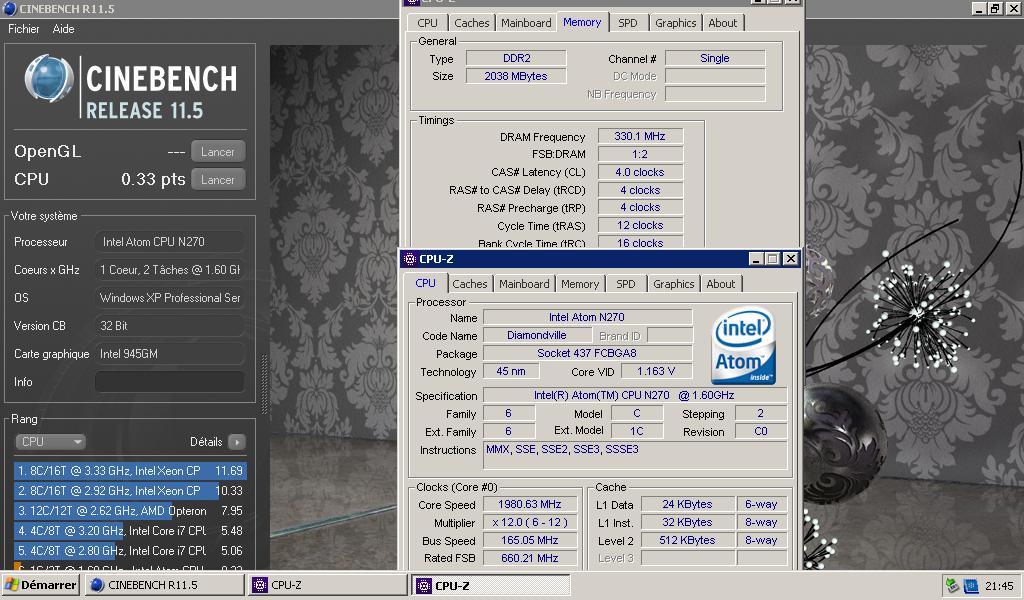Select CPU tab in back CPU-Z window
The width and height of the screenshot is (1024, 600).
[427, 23]
